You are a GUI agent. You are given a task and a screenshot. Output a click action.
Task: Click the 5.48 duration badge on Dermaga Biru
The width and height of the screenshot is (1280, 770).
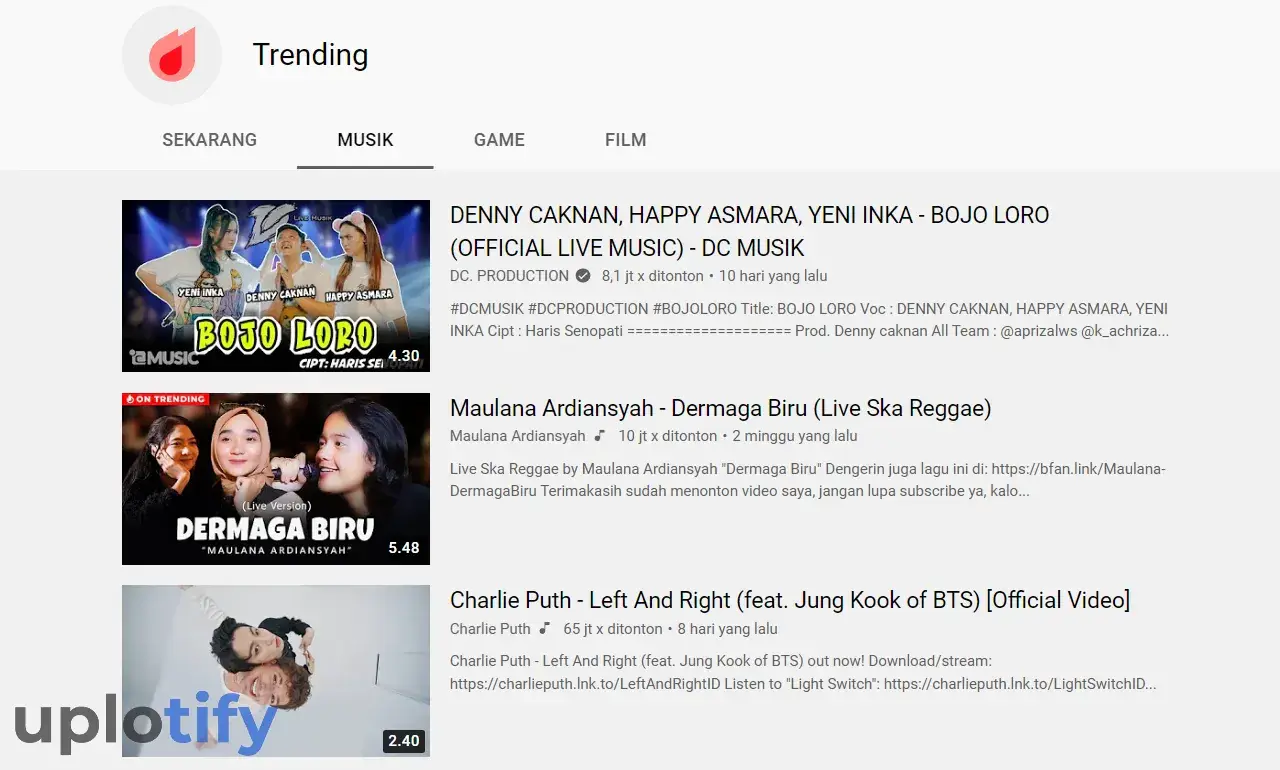point(404,548)
